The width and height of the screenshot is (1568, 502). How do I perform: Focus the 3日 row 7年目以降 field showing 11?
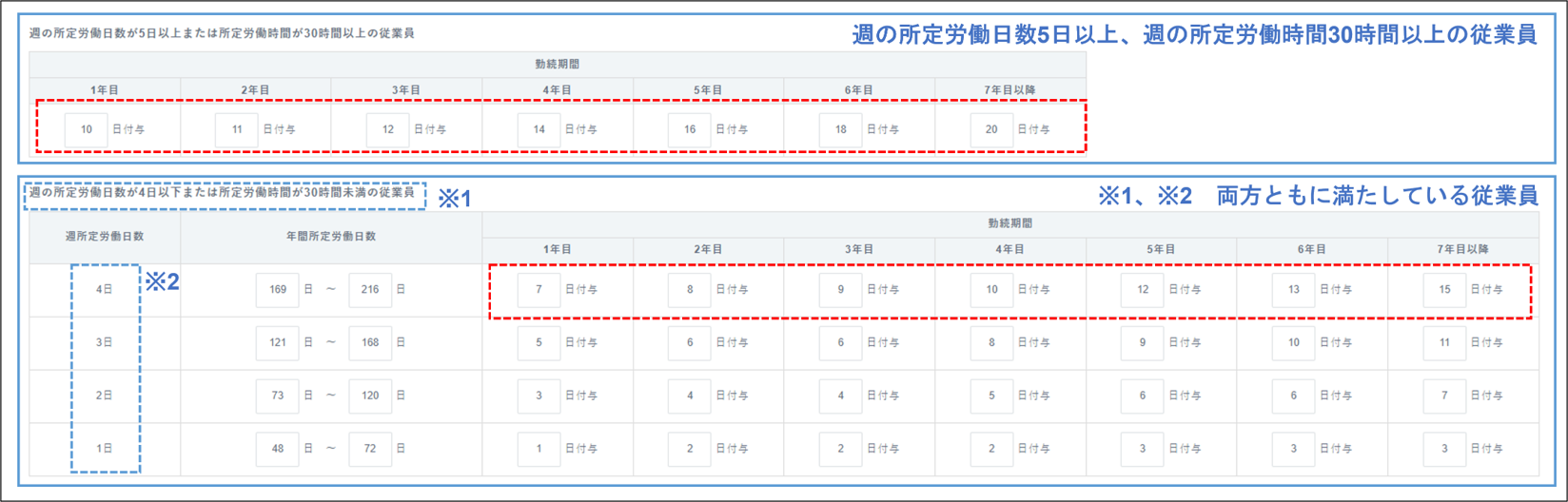[x=1444, y=342]
